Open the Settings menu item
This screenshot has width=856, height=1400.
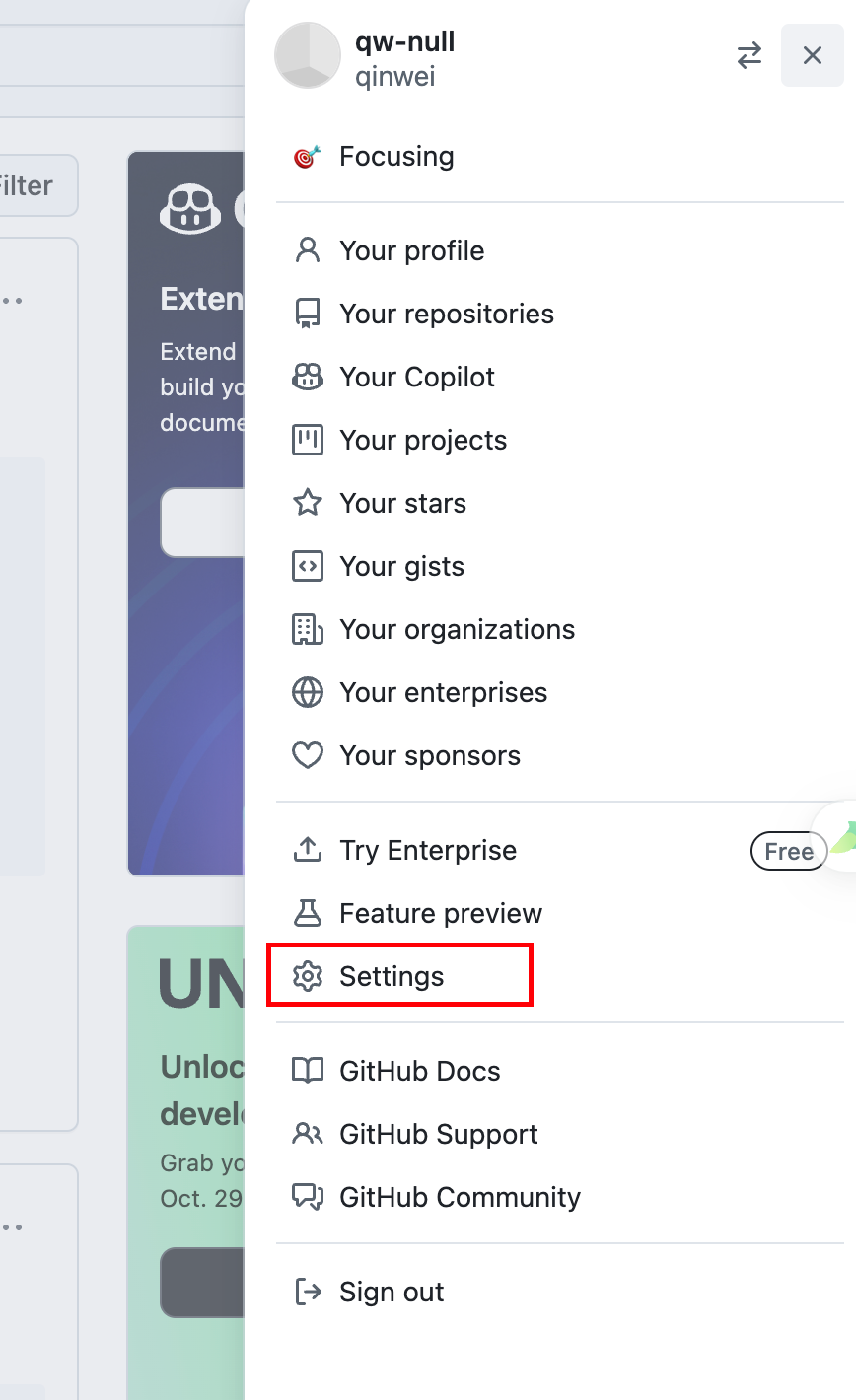pos(560,976)
